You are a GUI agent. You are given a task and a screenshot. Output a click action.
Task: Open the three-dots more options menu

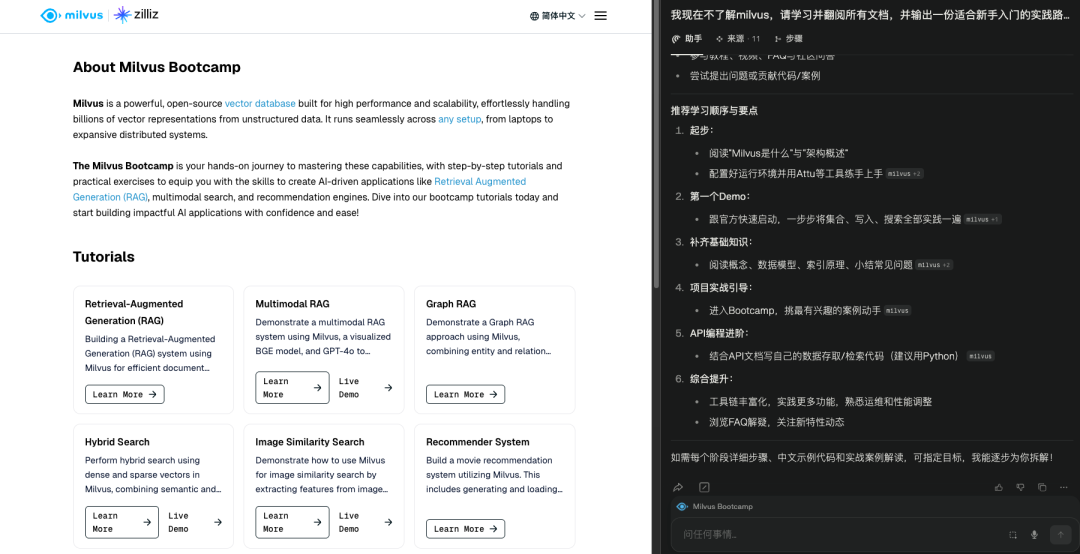pos(1064,487)
